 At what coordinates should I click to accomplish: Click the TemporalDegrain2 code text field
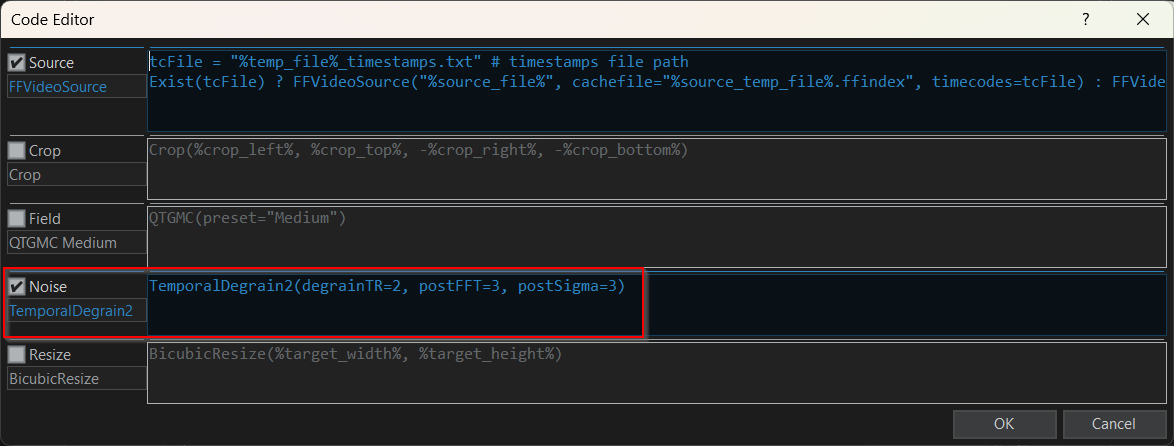657,305
